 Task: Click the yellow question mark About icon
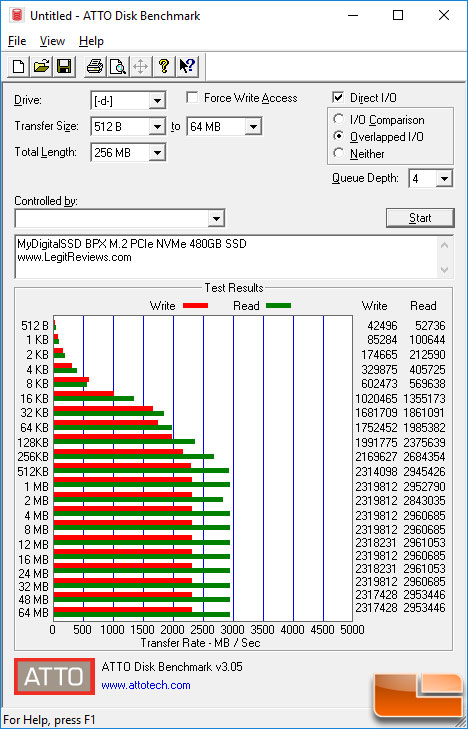click(x=164, y=67)
